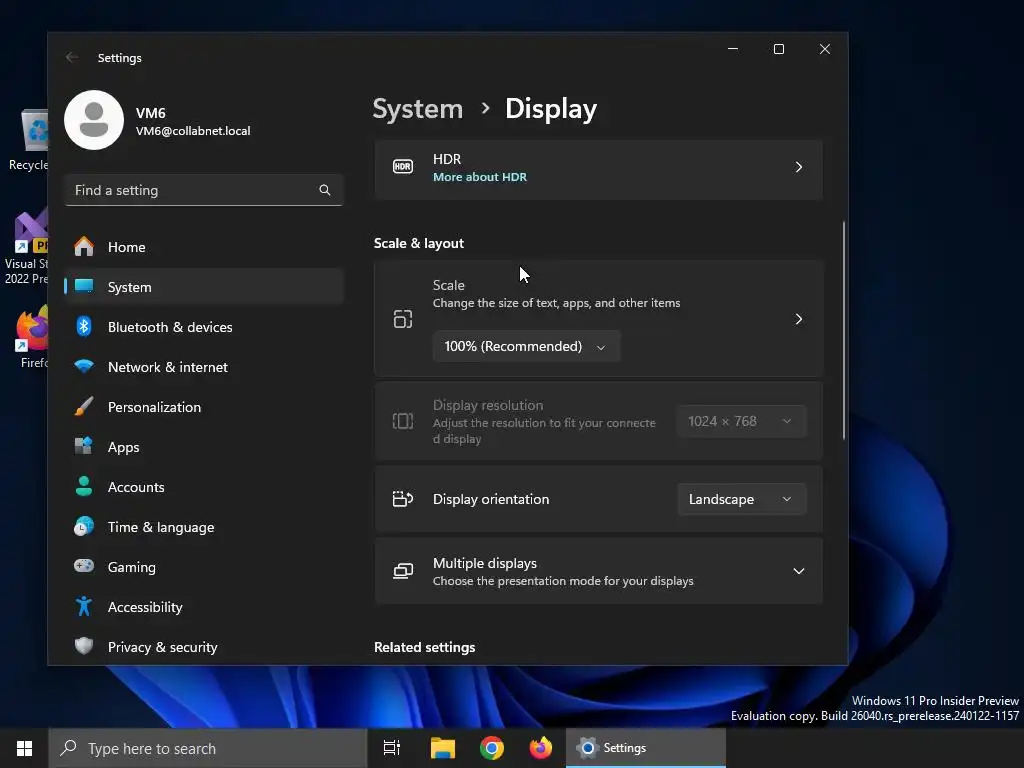Open Apps settings category
This screenshot has height=768, width=1024.
[204, 447]
